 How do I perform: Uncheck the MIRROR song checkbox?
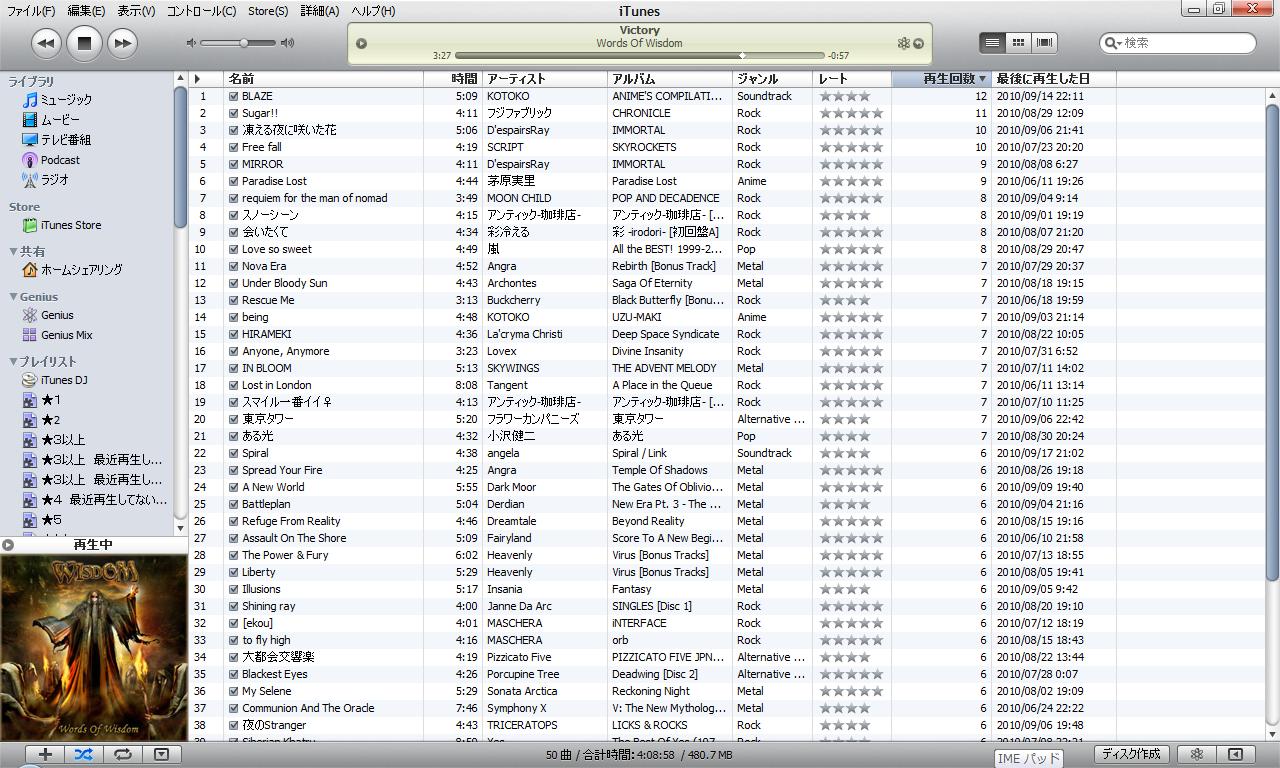click(x=233, y=165)
